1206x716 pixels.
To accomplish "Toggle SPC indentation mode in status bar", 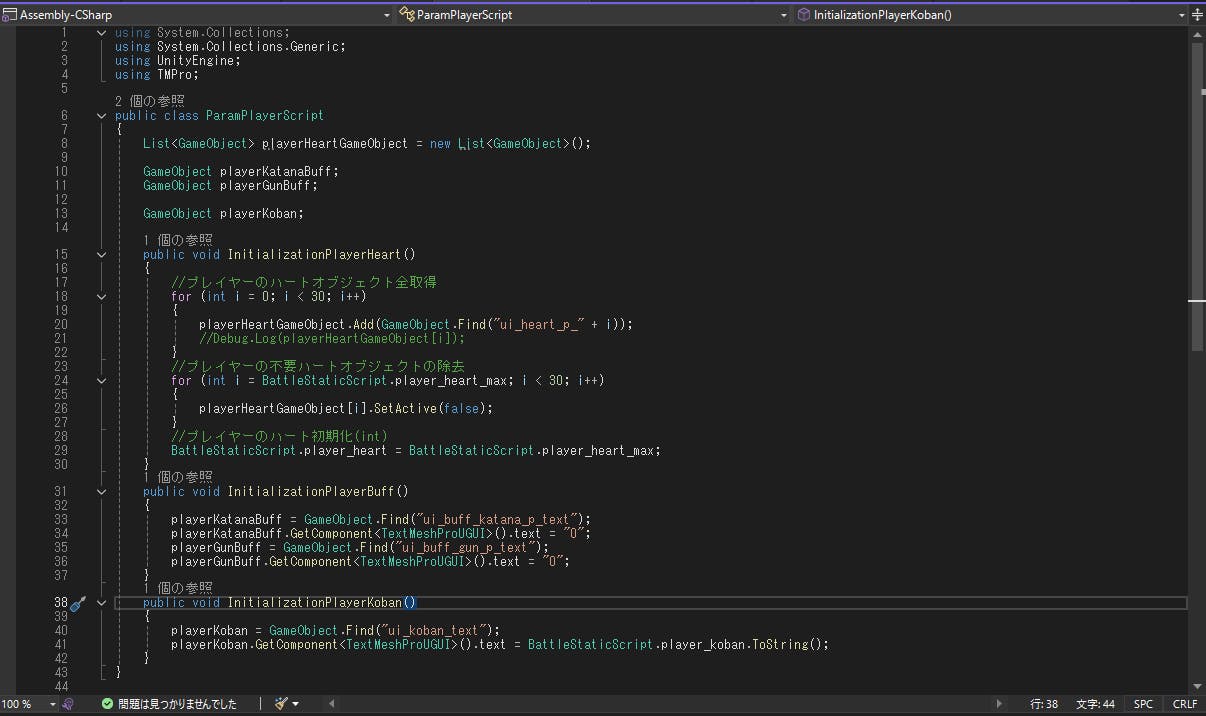I will click(x=1143, y=704).
